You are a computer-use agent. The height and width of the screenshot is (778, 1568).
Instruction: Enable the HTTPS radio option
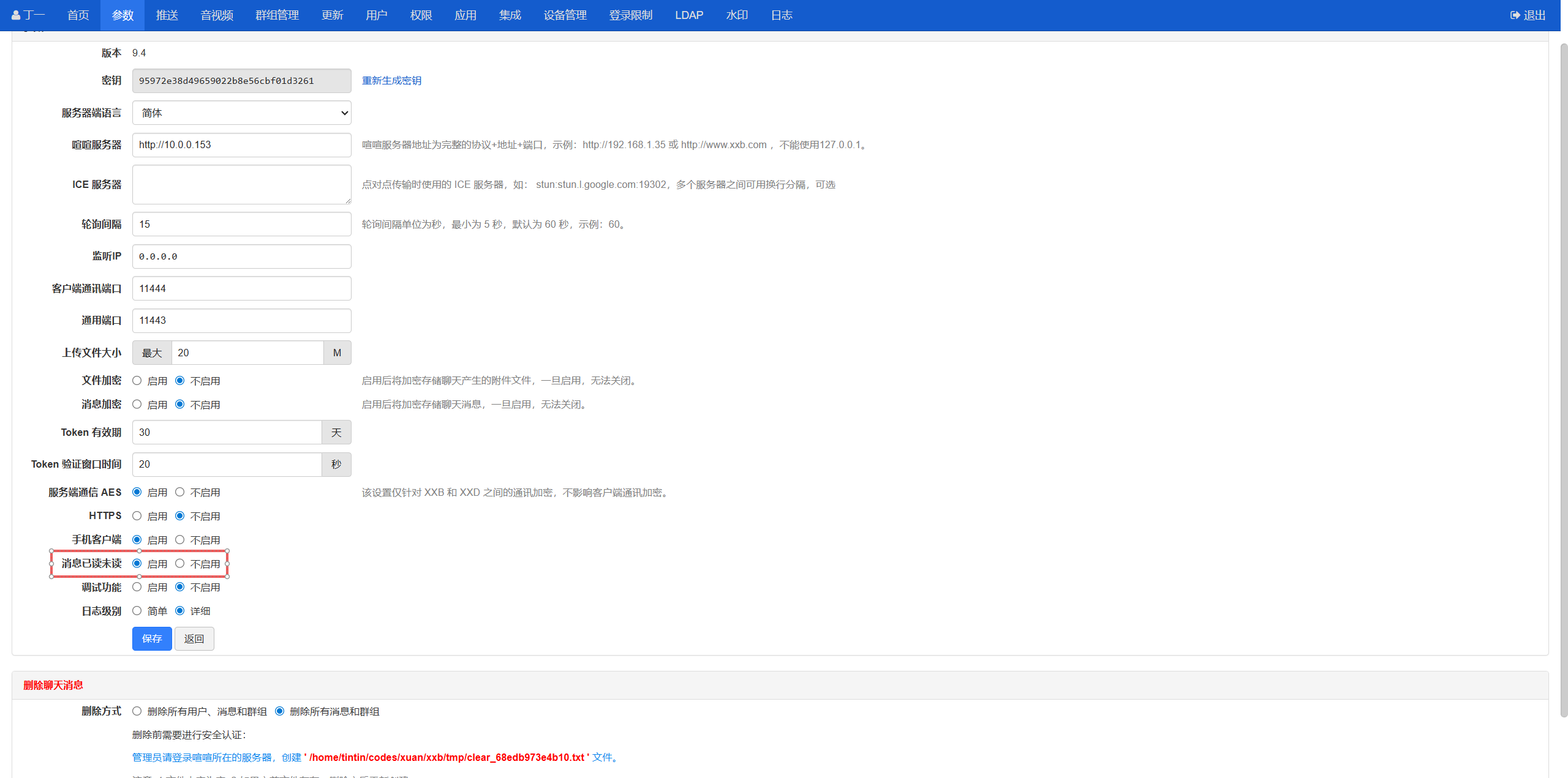tap(137, 516)
